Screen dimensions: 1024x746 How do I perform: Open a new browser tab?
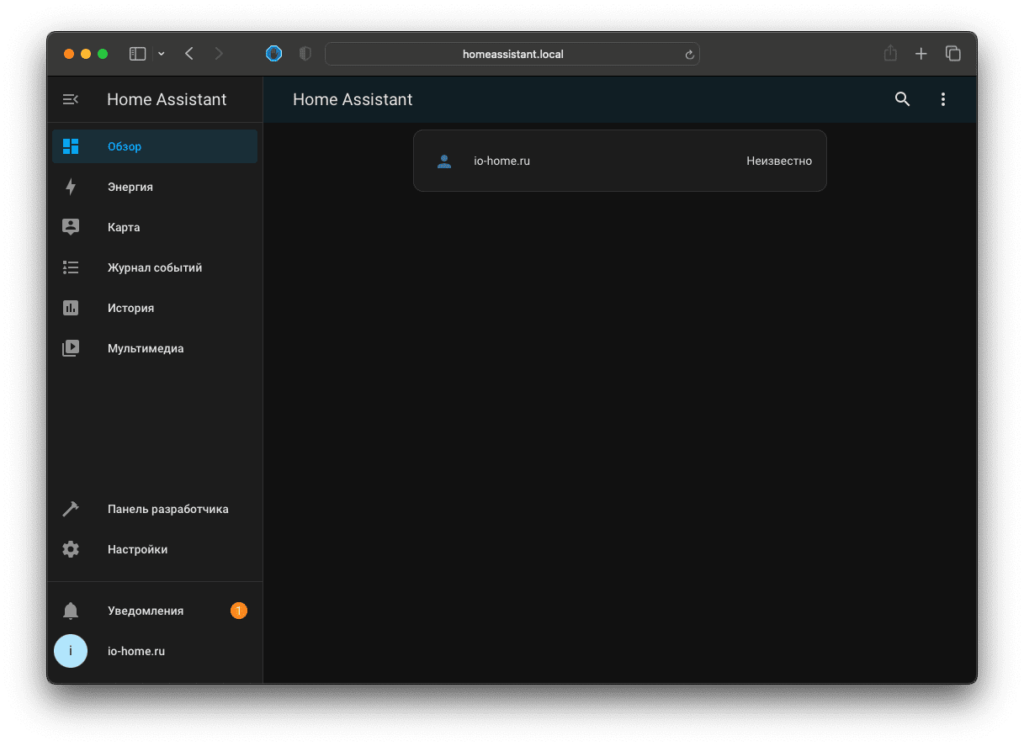click(921, 54)
